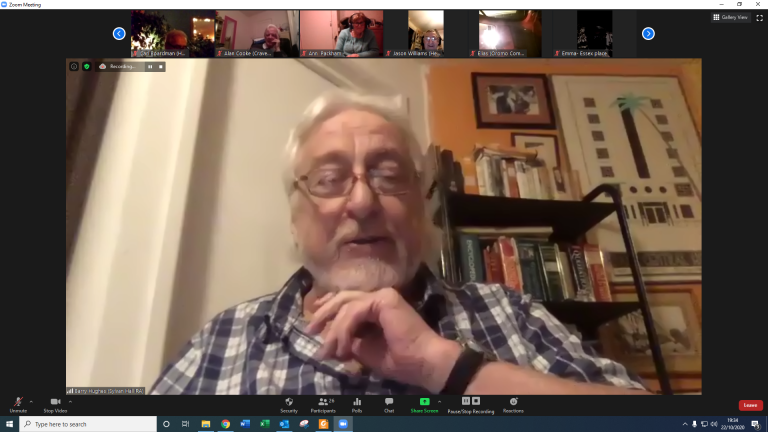Open the Windows Start menu
Viewport: 768px width, 432px height.
coord(9,424)
